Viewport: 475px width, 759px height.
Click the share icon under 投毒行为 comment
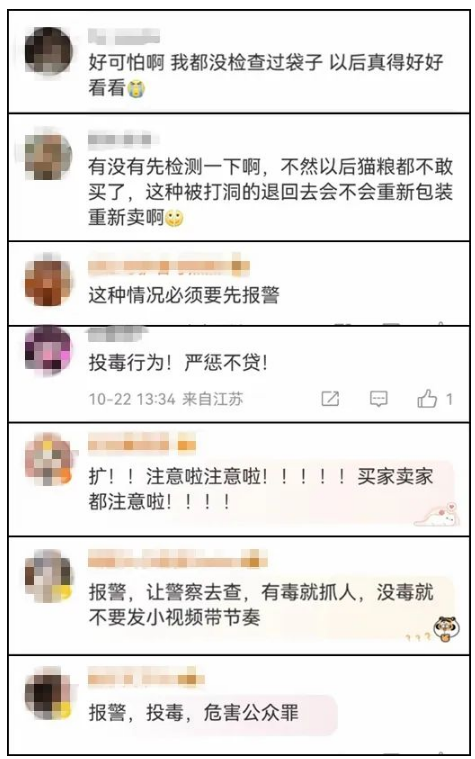click(330, 399)
